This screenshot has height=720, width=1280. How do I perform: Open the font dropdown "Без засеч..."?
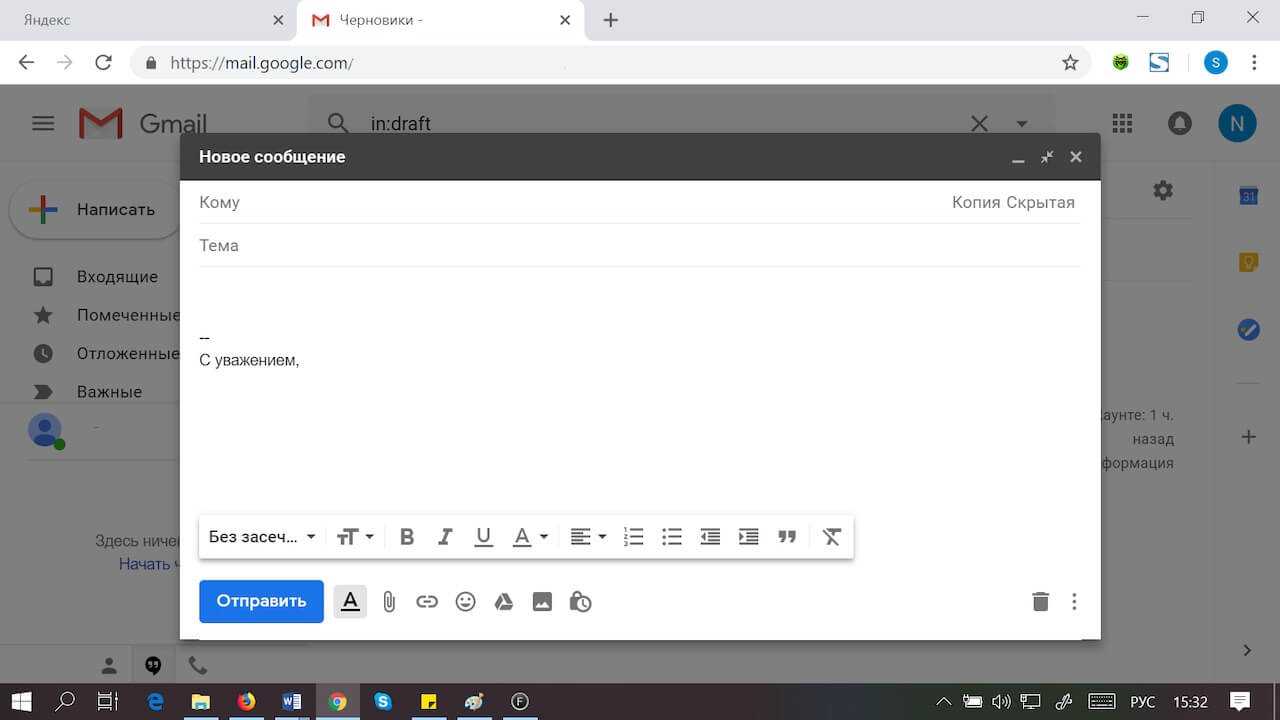tap(261, 537)
